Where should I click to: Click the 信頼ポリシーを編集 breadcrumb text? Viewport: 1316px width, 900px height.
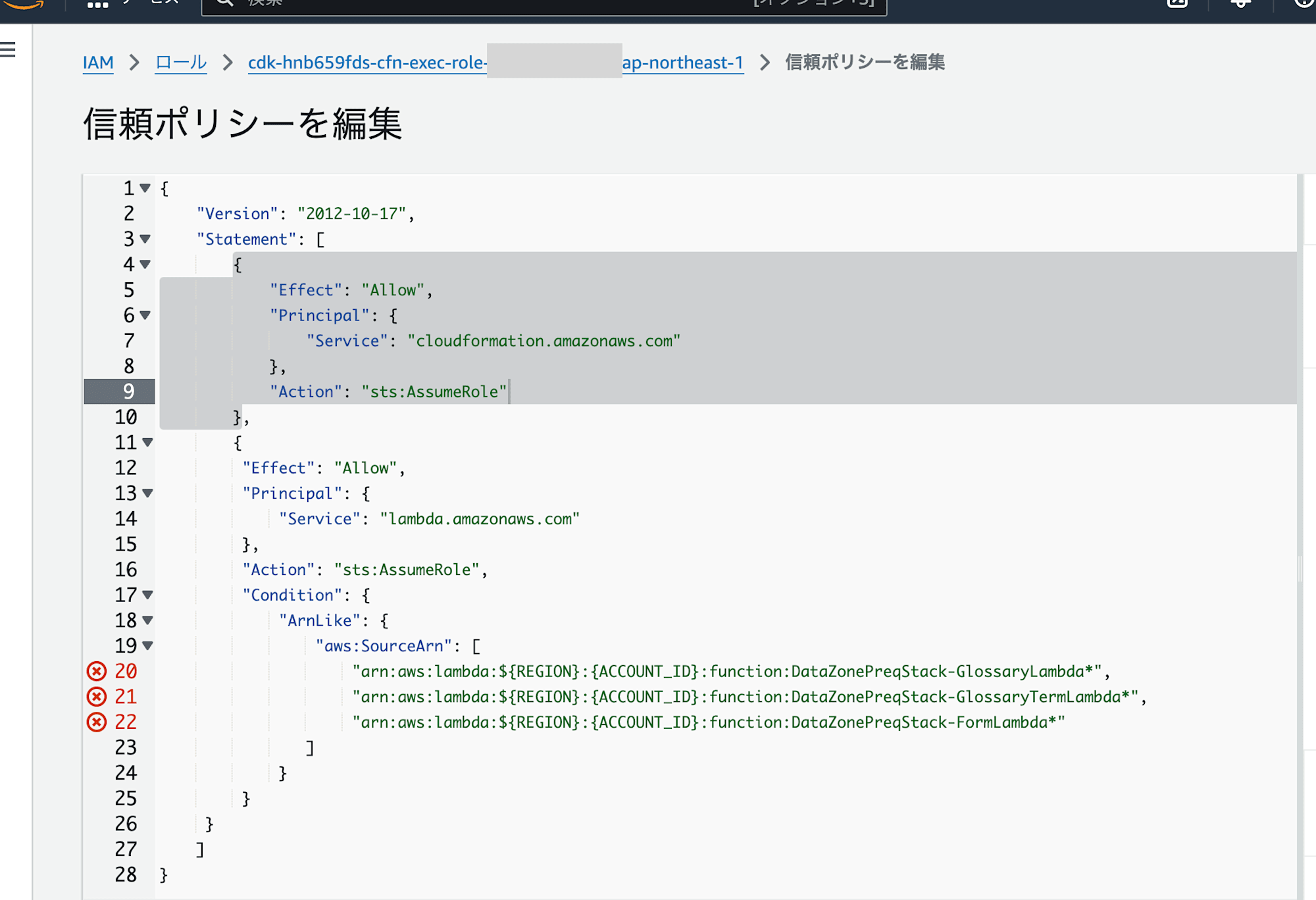[865, 63]
